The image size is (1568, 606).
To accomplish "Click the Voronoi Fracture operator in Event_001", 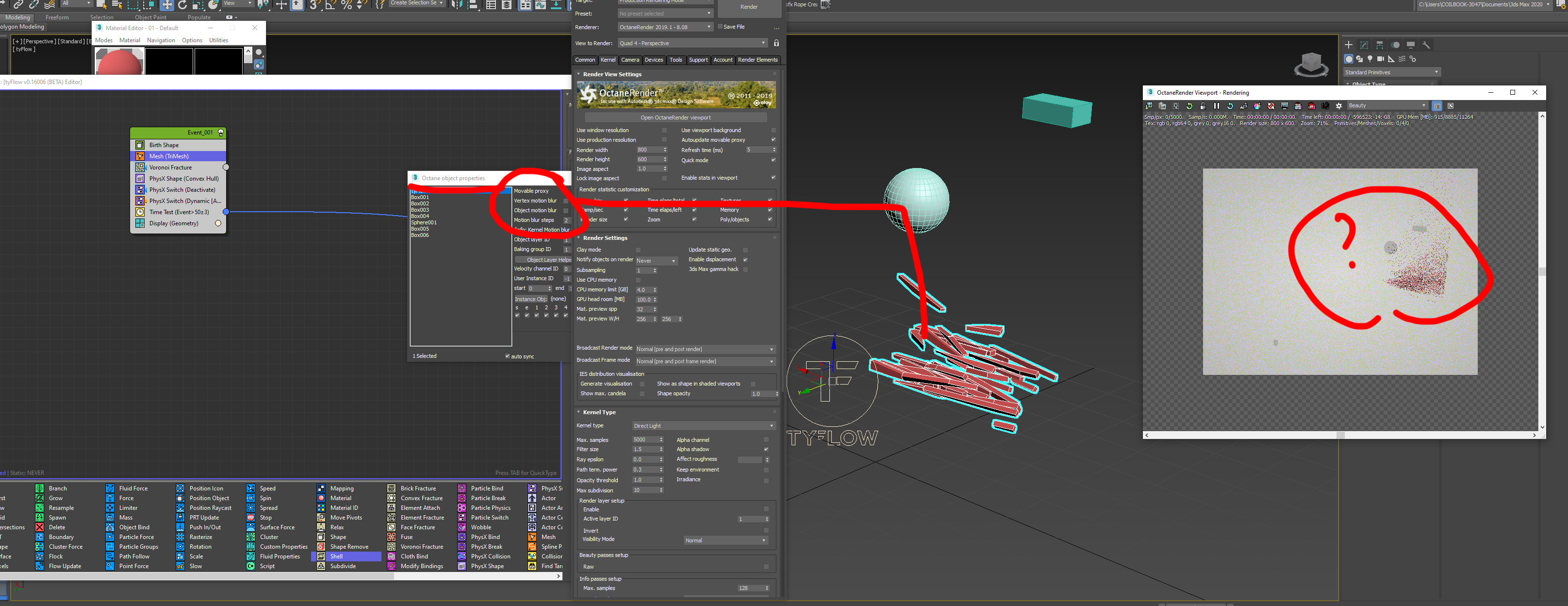I will coord(170,168).
